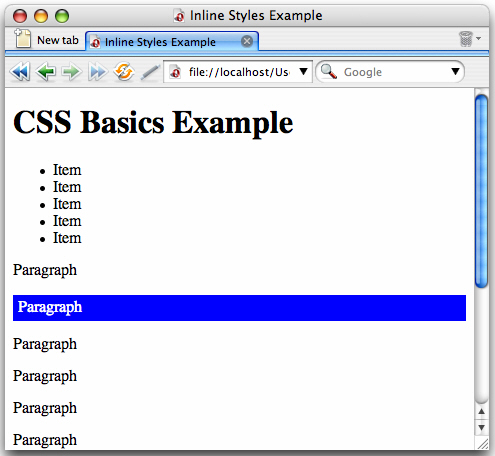Click the blue vertical scrollbar thumb

coord(481,191)
